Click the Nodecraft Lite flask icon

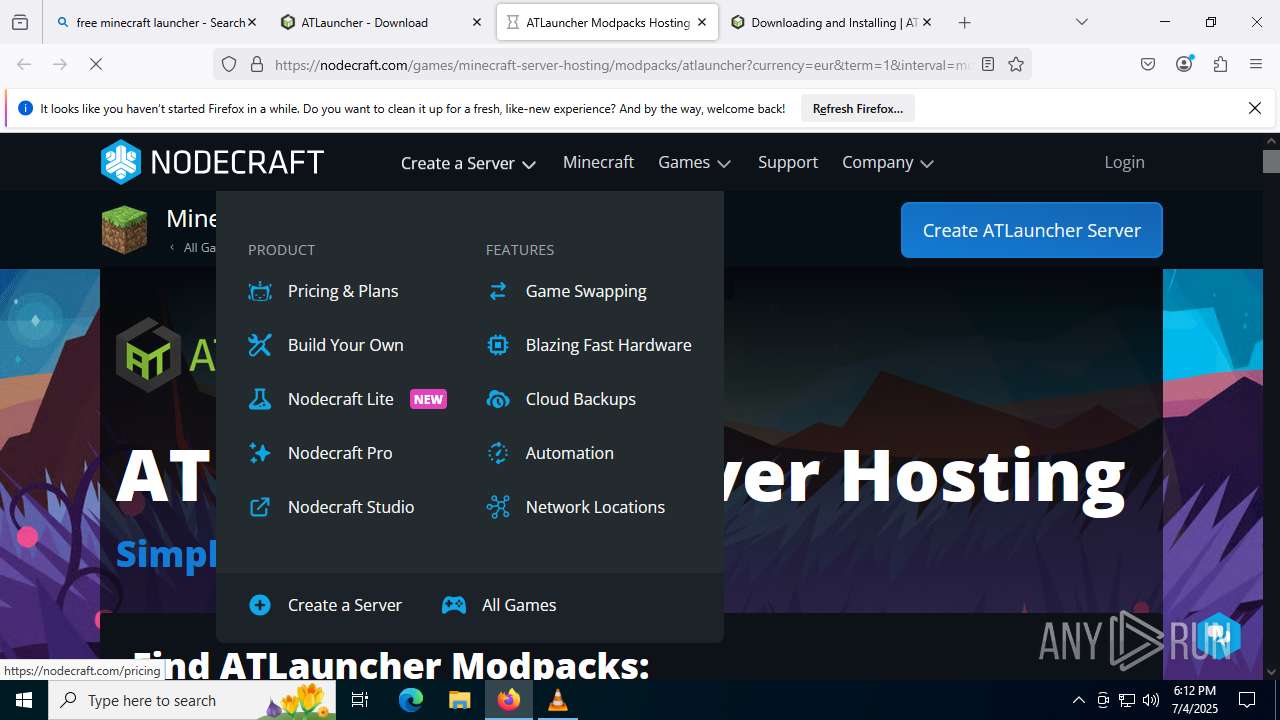tap(260, 399)
